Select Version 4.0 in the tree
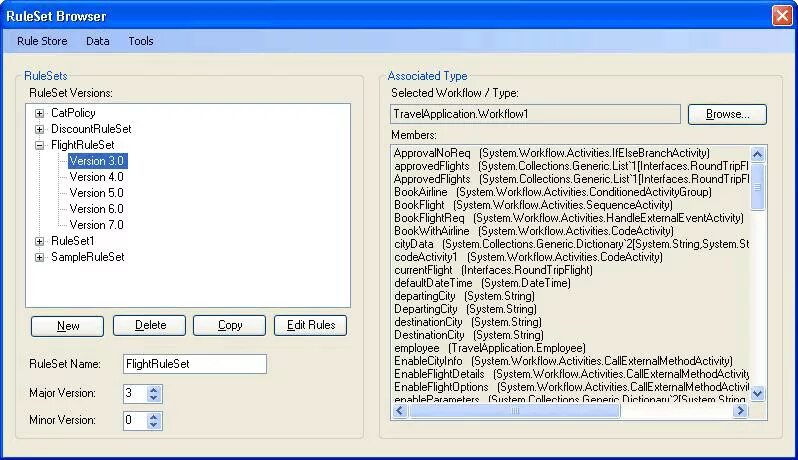 pos(97,177)
